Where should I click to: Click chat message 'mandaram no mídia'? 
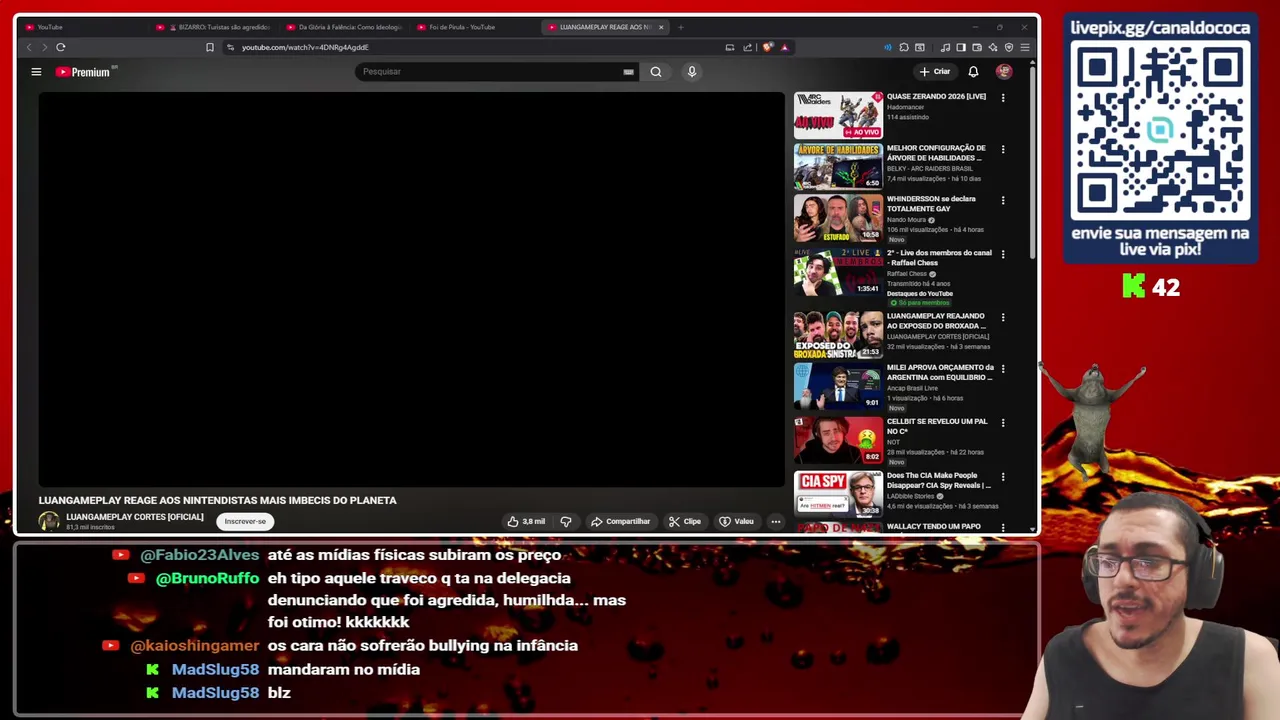[x=343, y=669]
